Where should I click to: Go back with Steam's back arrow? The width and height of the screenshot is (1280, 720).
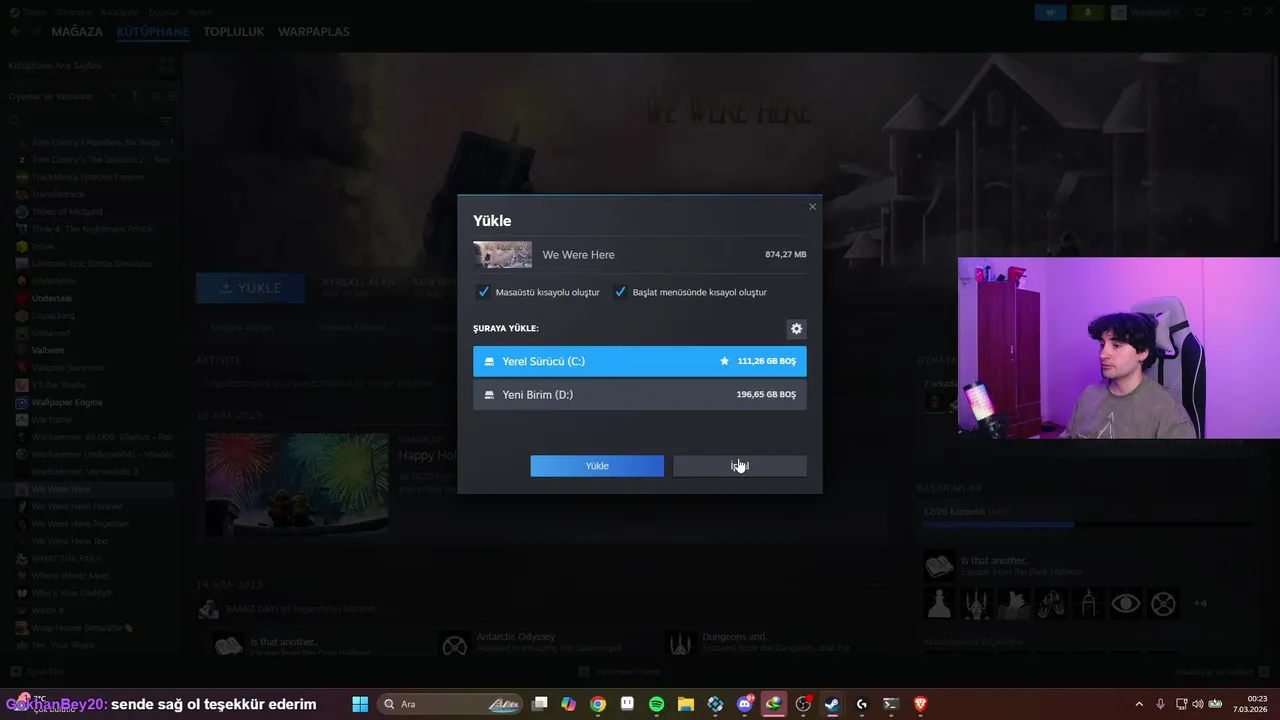coord(15,32)
